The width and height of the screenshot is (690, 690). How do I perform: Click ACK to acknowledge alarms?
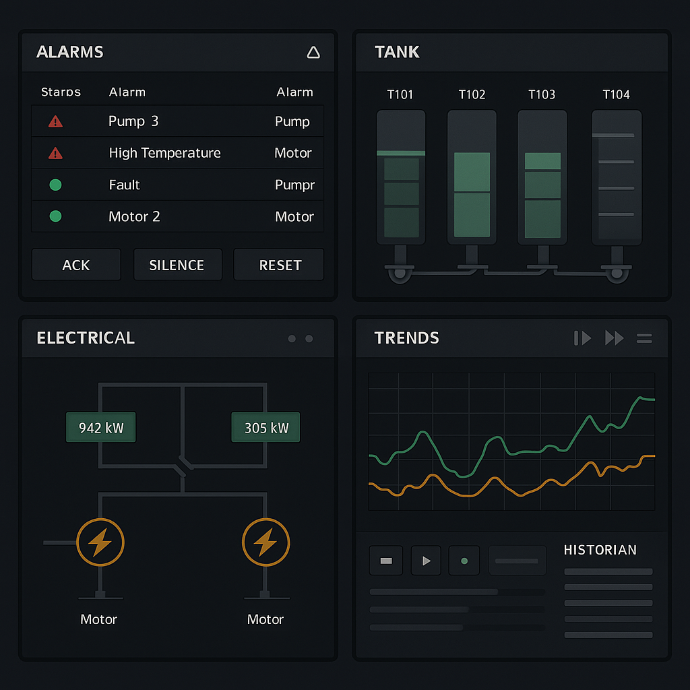[76, 265]
